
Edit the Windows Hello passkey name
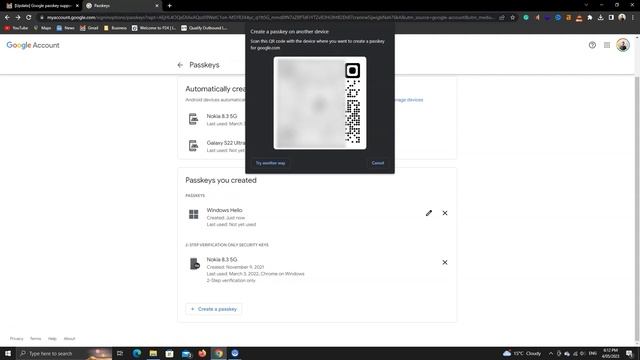[429, 213]
